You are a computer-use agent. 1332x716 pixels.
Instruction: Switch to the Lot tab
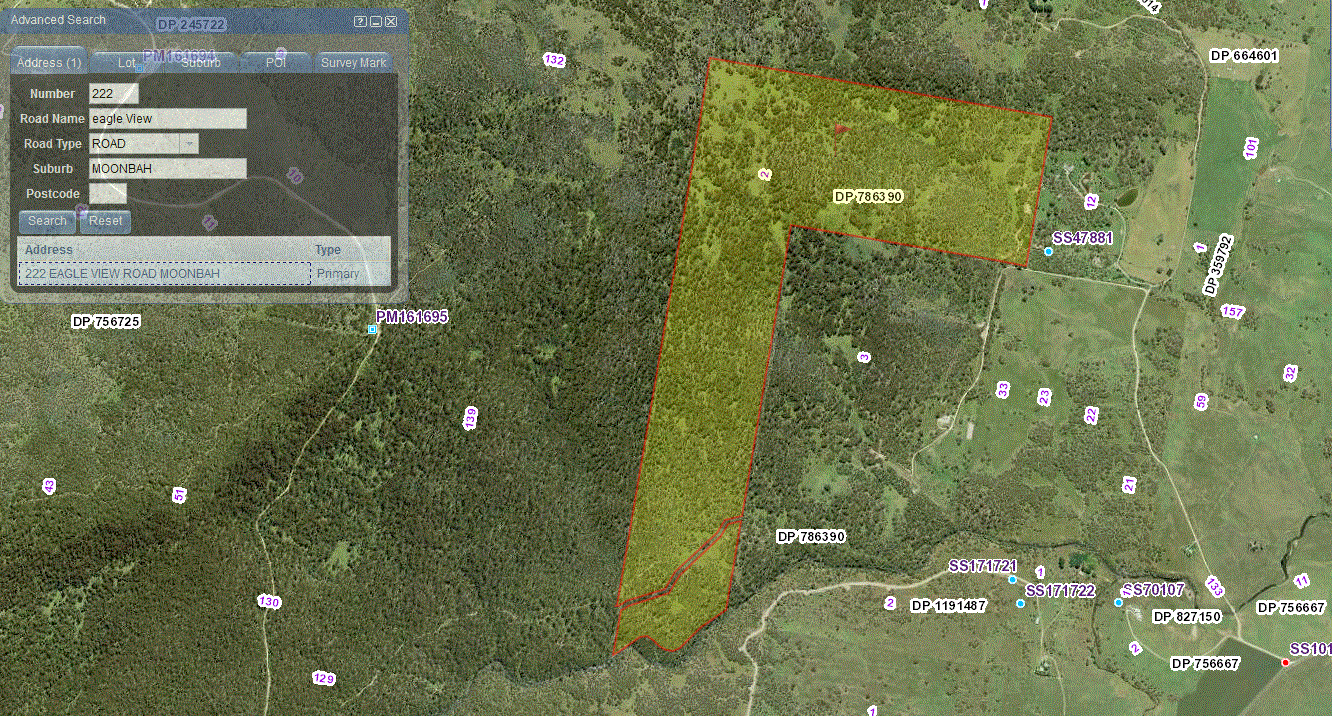[x=127, y=62]
